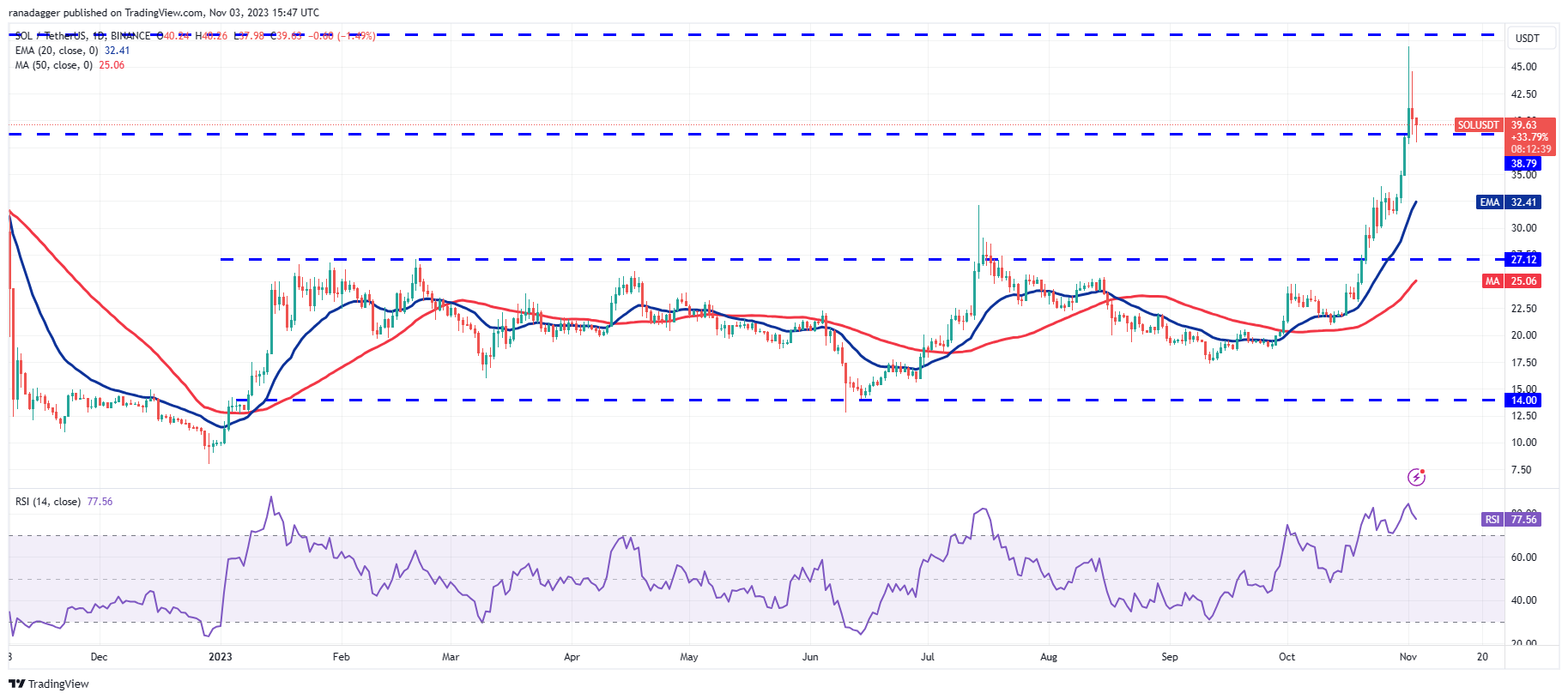
Task: Select the 27.12 horizontal line tag
Action: pyautogui.click(x=1523, y=260)
